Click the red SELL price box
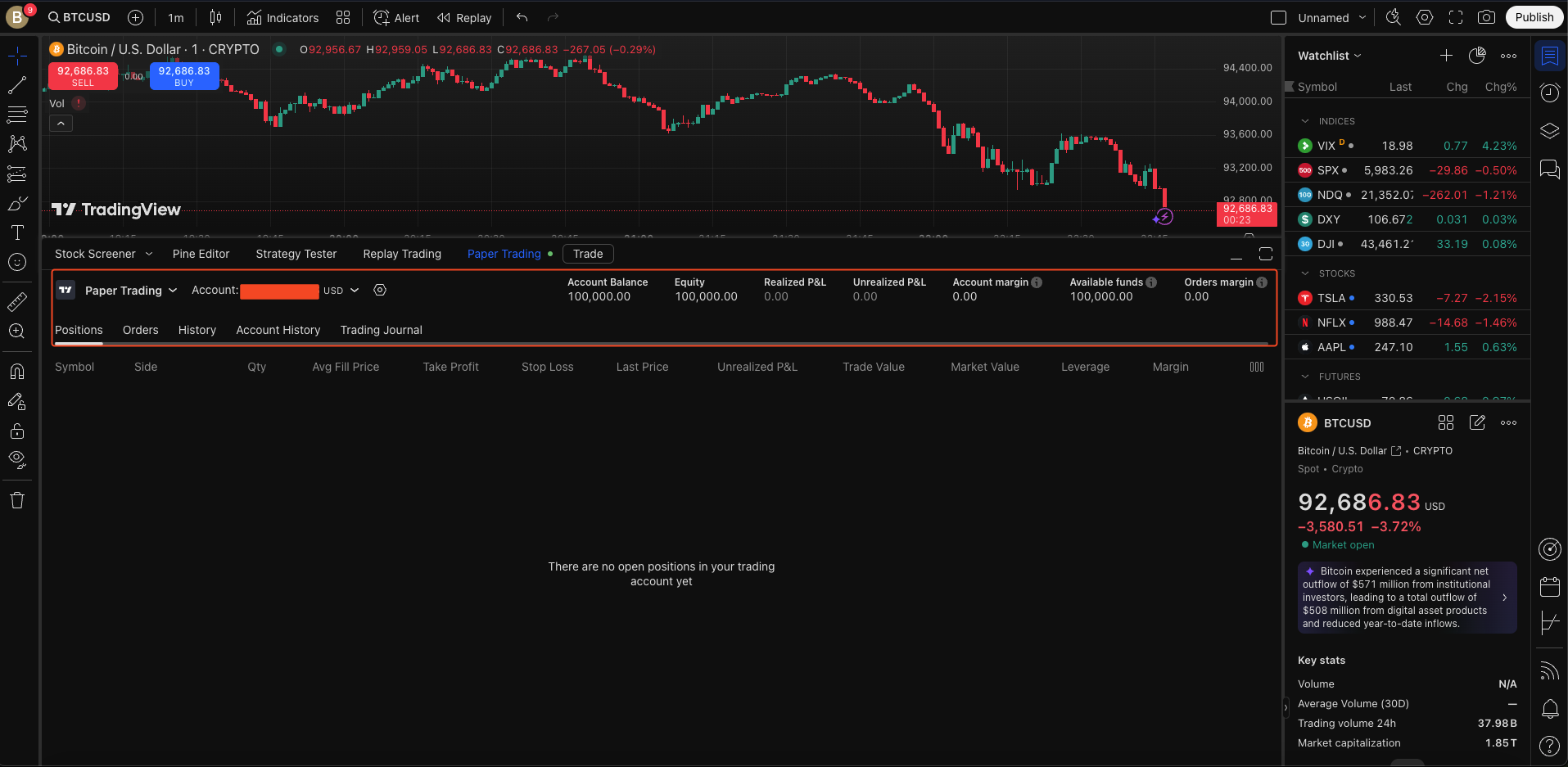Image resolution: width=1568 pixels, height=767 pixels. coord(83,76)
